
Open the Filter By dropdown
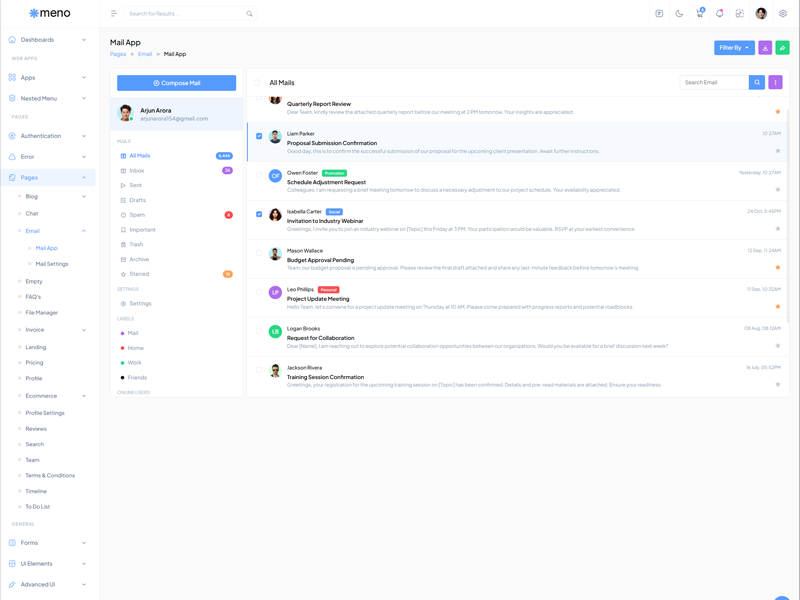734,48
